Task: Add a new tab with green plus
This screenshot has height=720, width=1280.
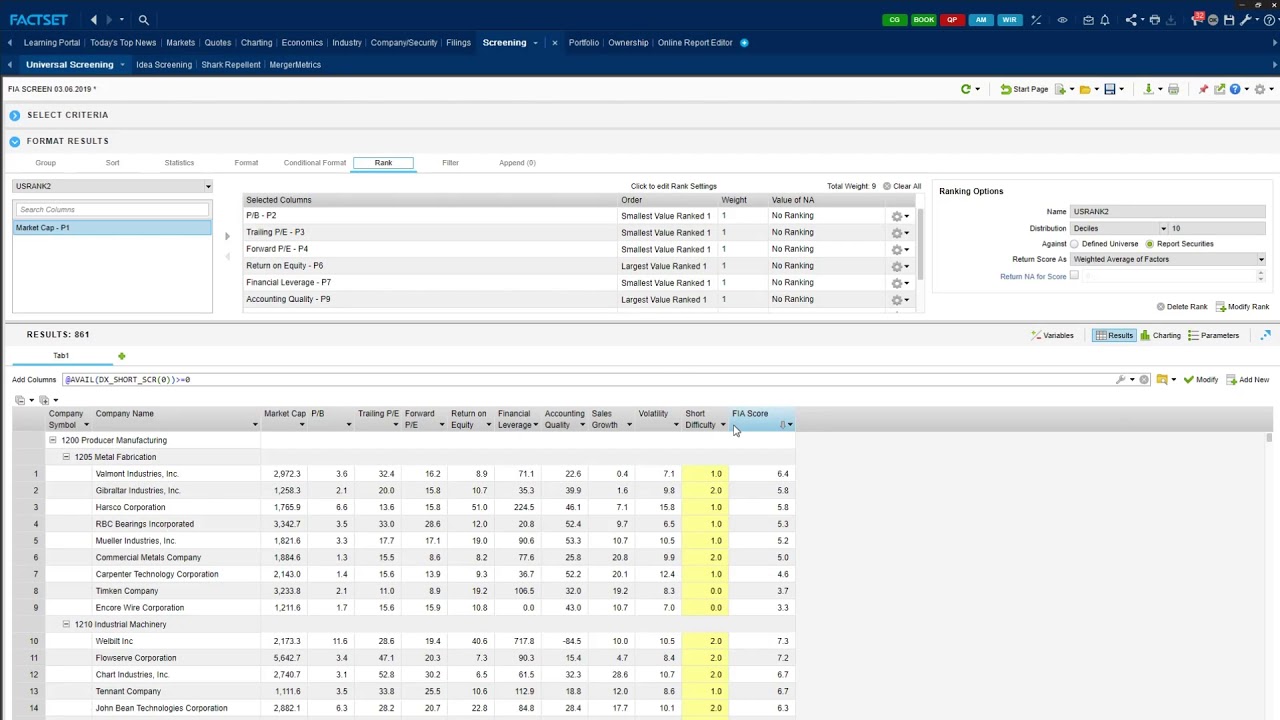Action: (121, 356)
